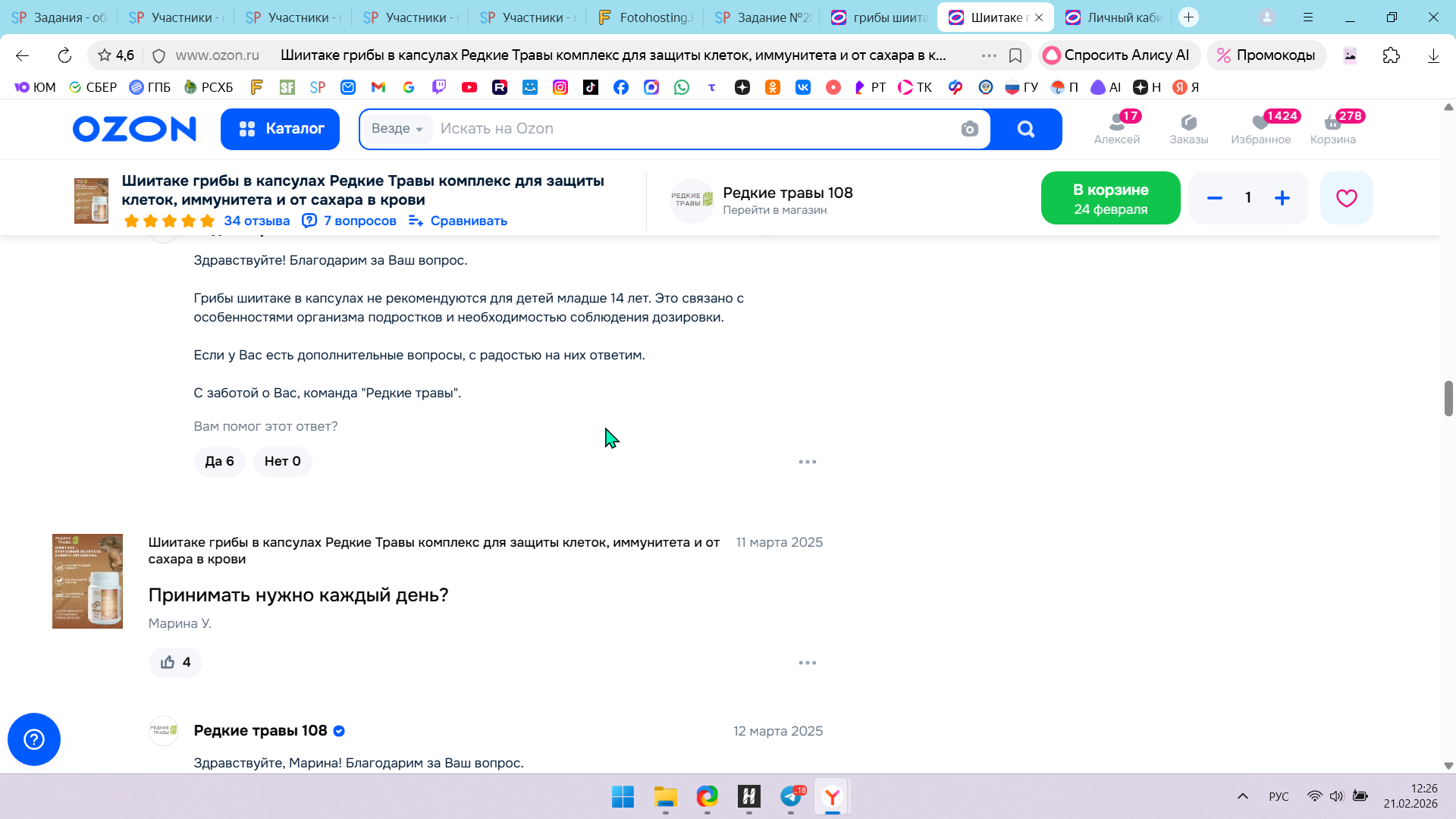
Task: Add product to favorites with heart icon
Action: click(x=1346, y=198)
